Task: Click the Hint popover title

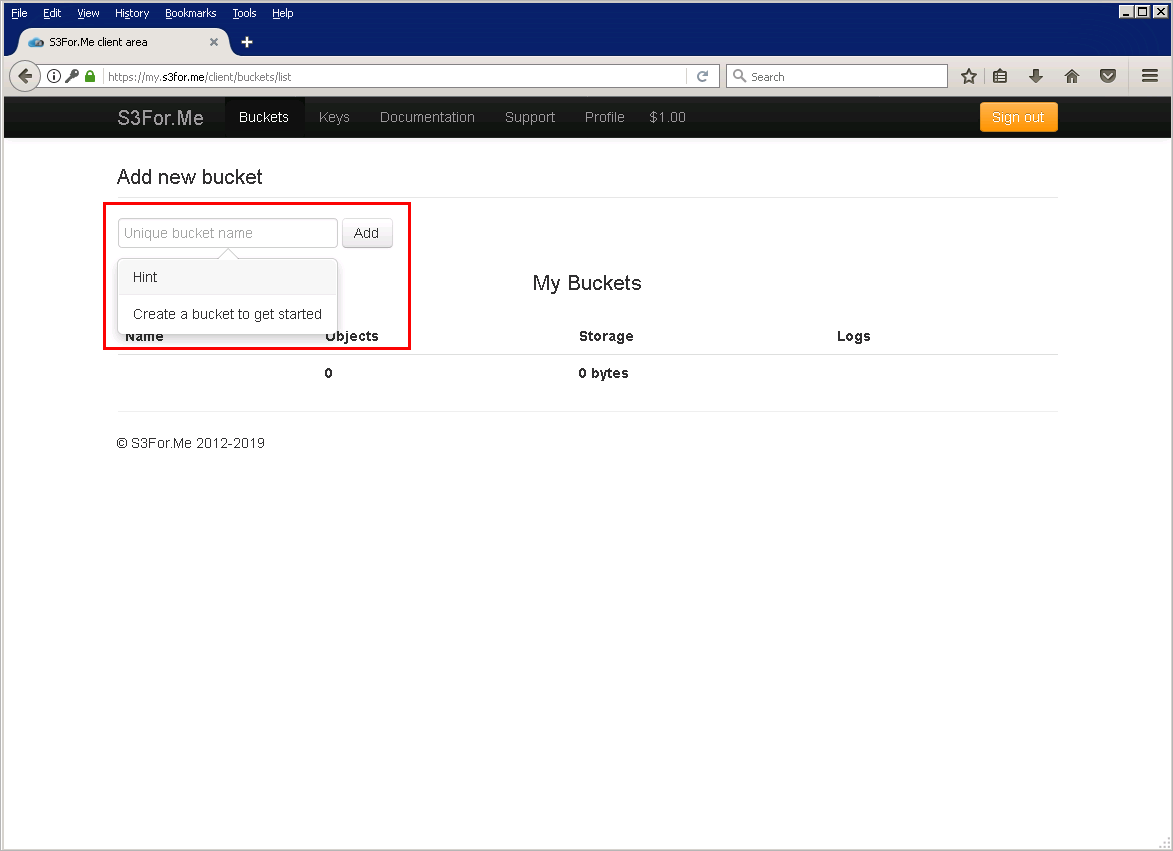Action: pyautogui.click(x=145, y=277)
